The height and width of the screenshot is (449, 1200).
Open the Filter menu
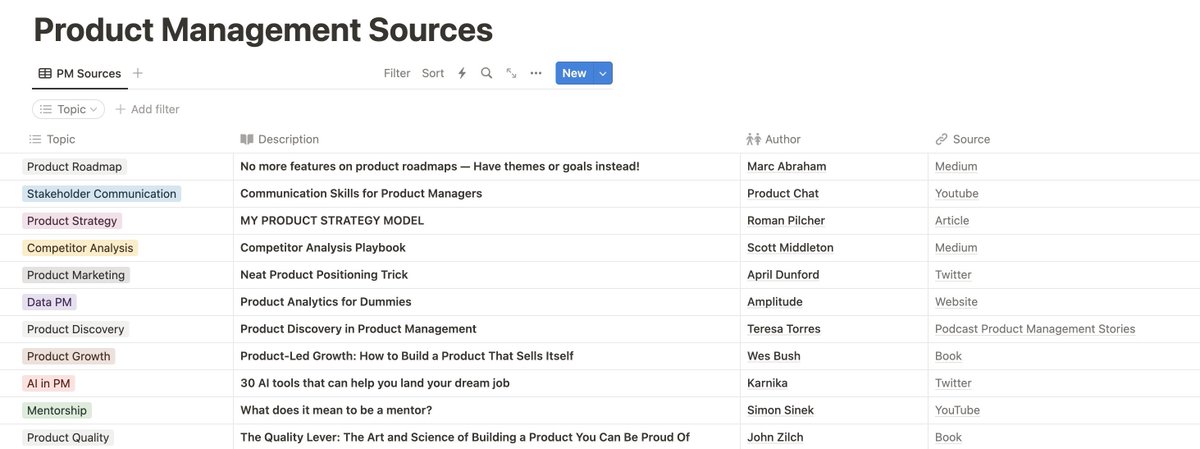pos(397,73)
